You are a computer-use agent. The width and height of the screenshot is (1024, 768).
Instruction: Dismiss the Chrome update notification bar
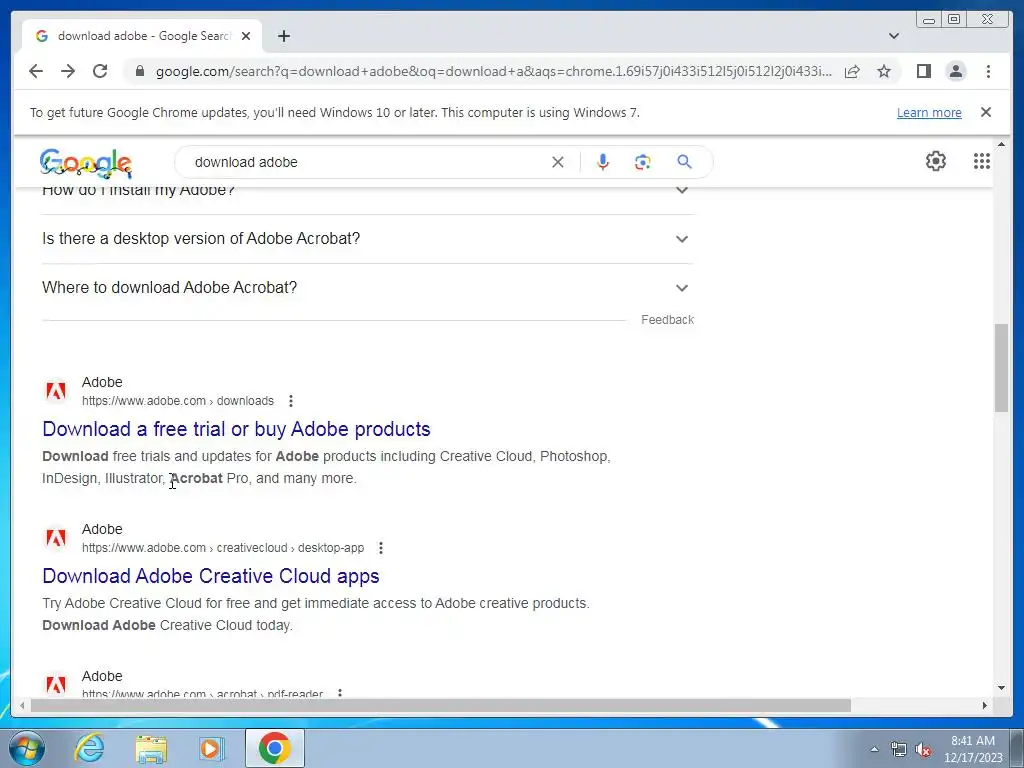tap(986, 112)
